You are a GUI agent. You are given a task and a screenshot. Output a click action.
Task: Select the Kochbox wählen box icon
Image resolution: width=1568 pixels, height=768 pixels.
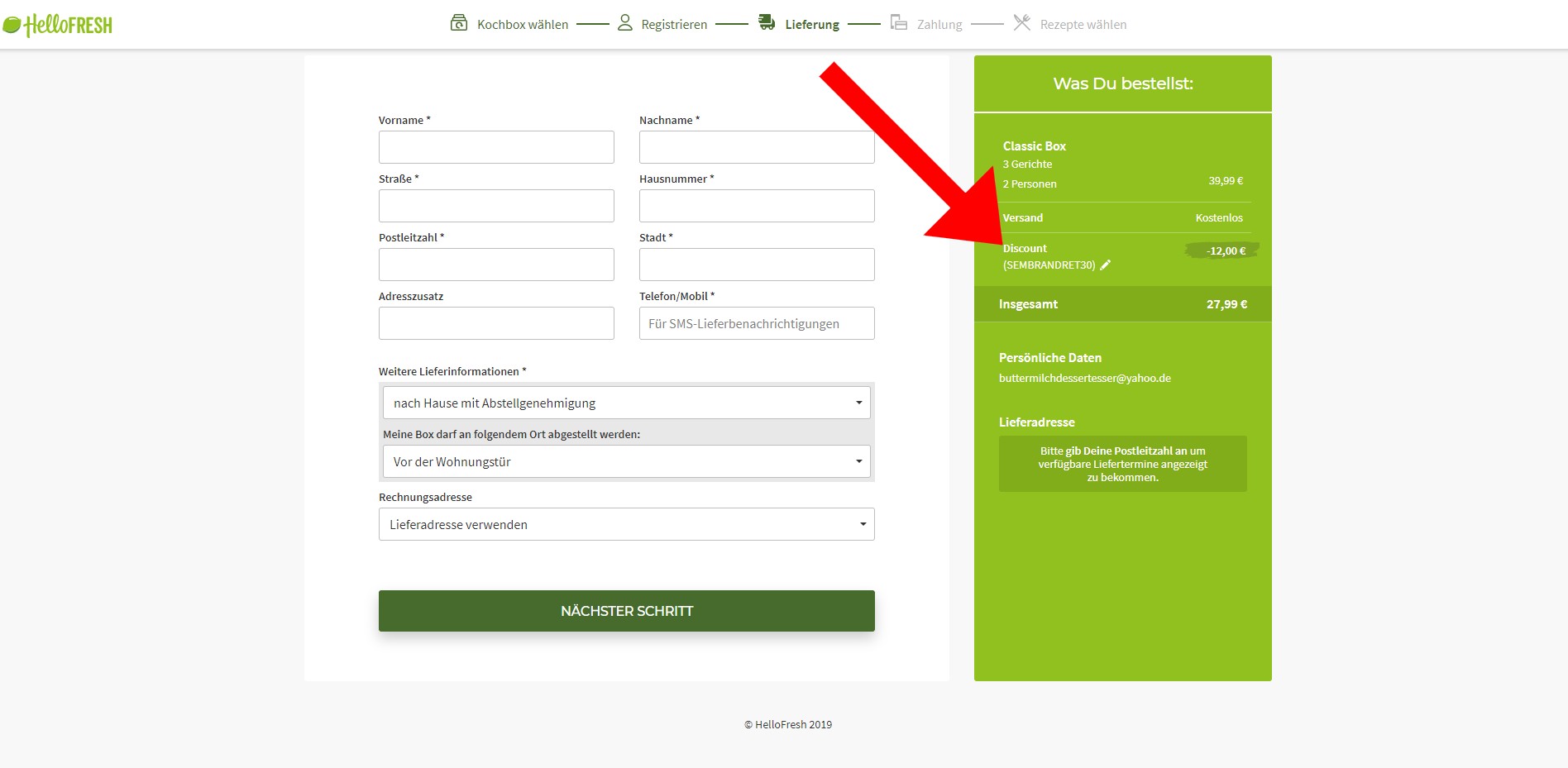coord(458,23)
